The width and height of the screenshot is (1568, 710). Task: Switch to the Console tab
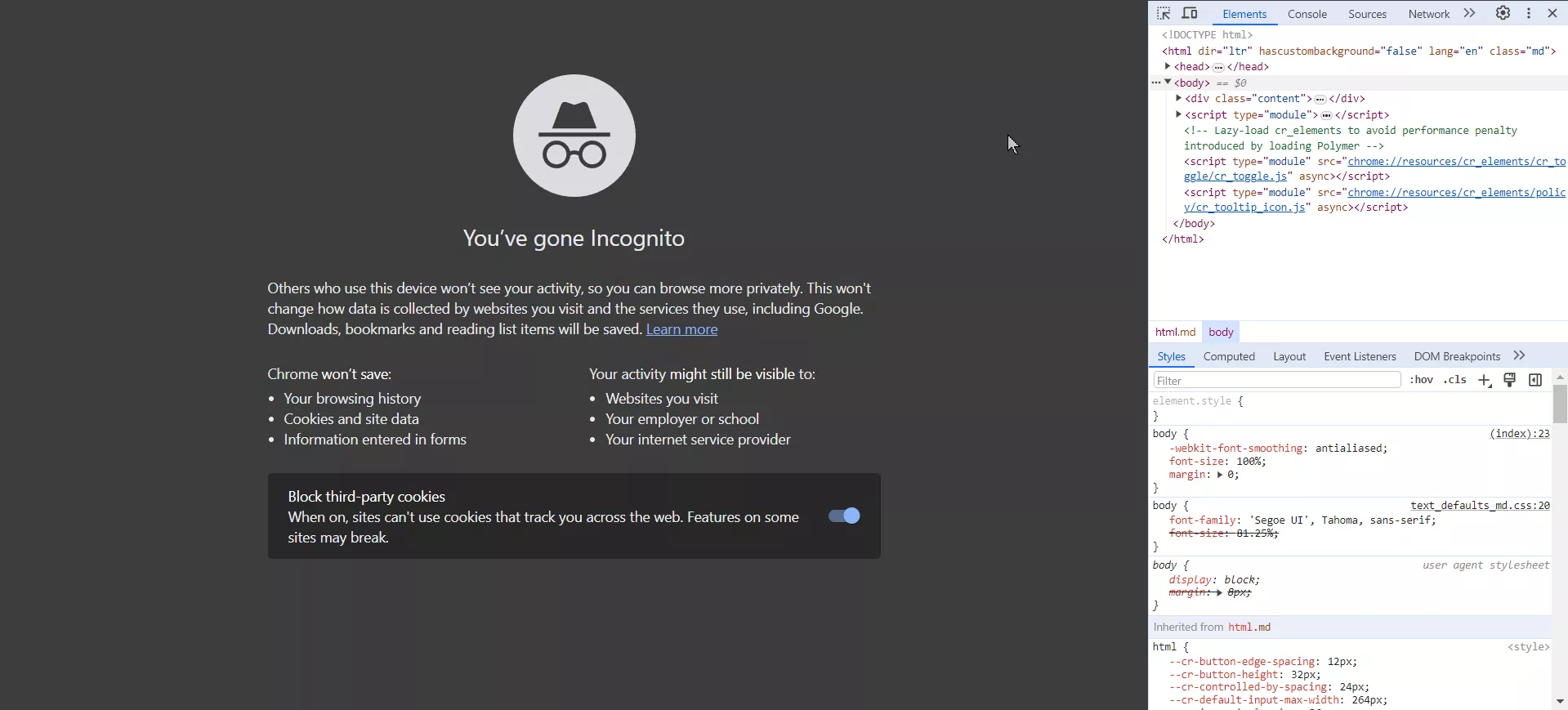point(1307,14)
